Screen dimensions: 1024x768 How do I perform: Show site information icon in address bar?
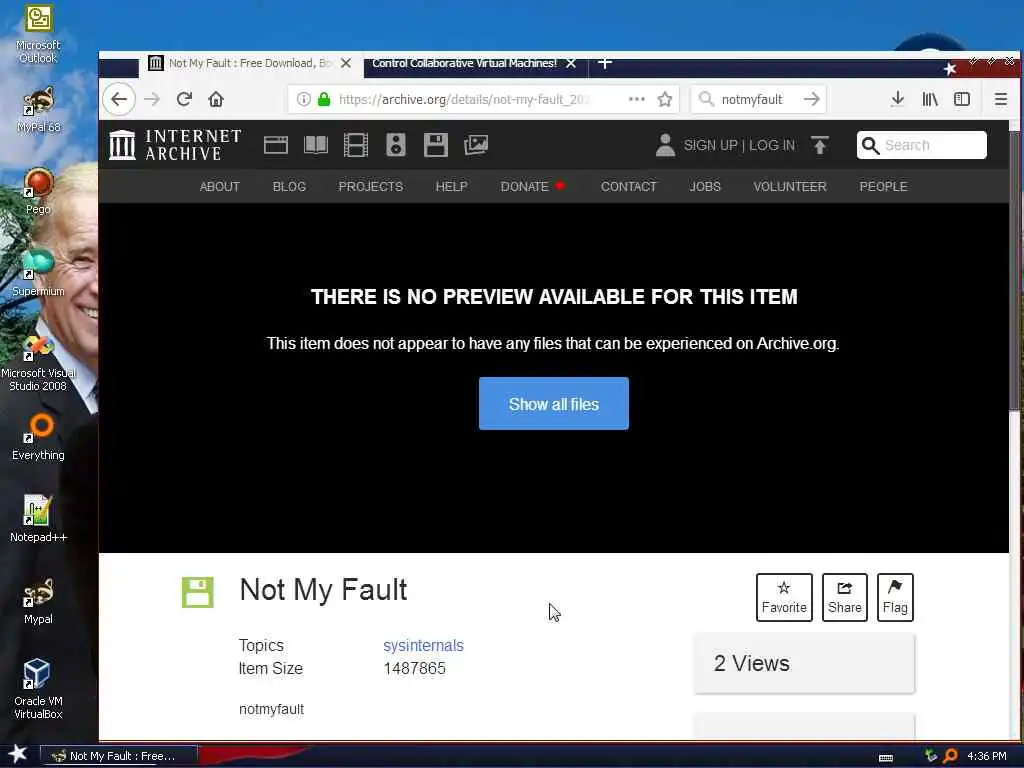click(304, 99)
